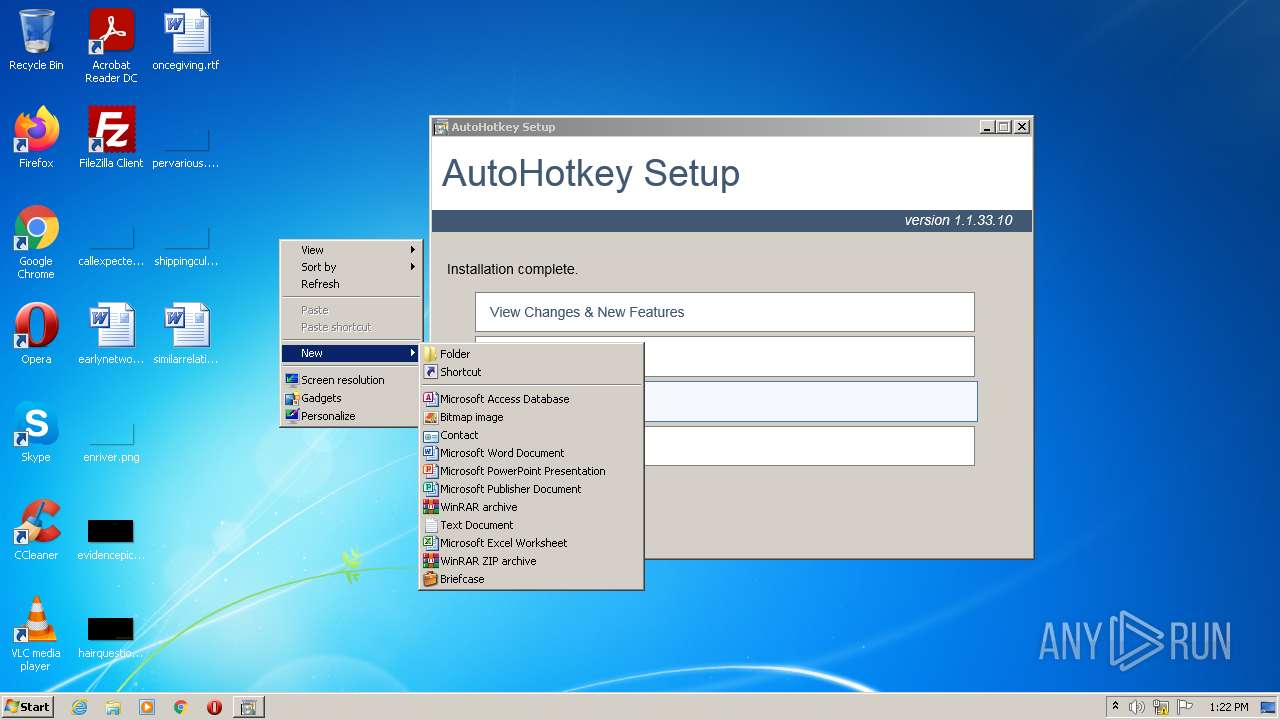Create a new WinRAR ZIP archive
The image size is (1280, 720).
pyautogui.click(x=531, y=561)
